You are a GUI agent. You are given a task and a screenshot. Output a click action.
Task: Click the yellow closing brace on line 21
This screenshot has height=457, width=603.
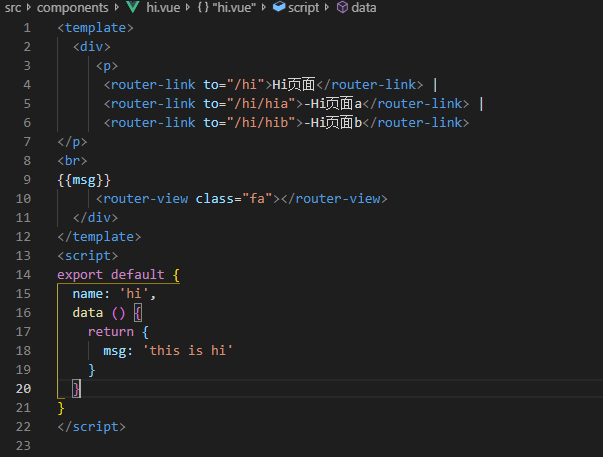point(61,408)
